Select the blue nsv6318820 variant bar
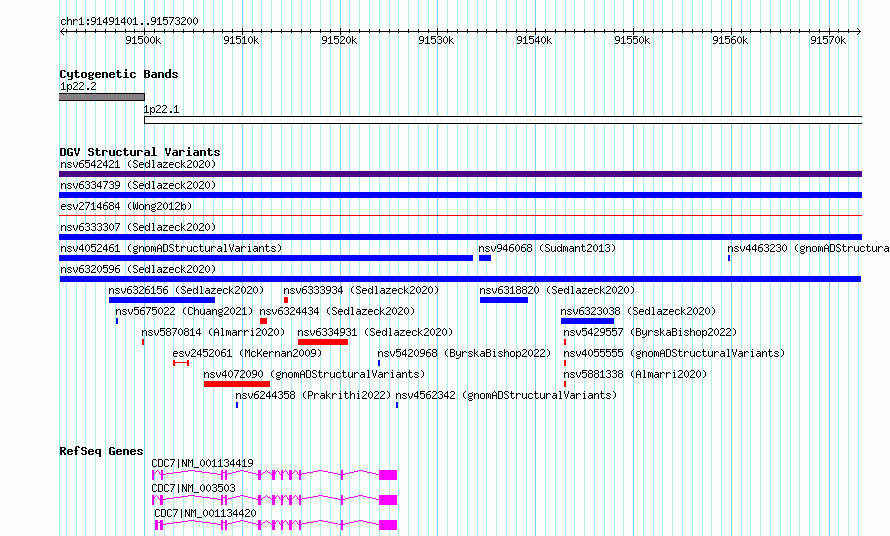 504,300
